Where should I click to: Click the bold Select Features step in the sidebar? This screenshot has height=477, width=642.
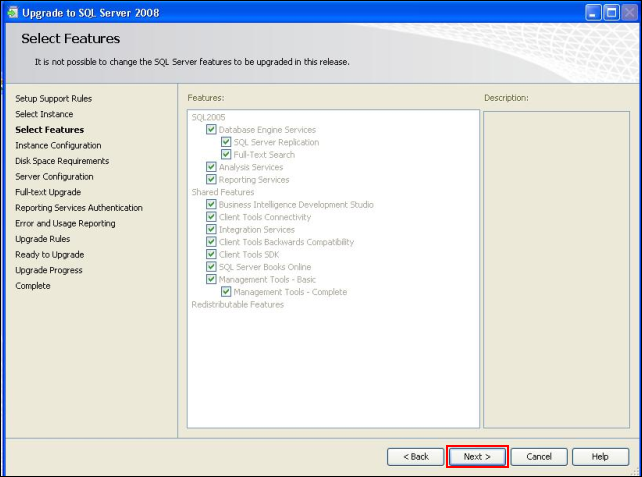pos(50,130)
